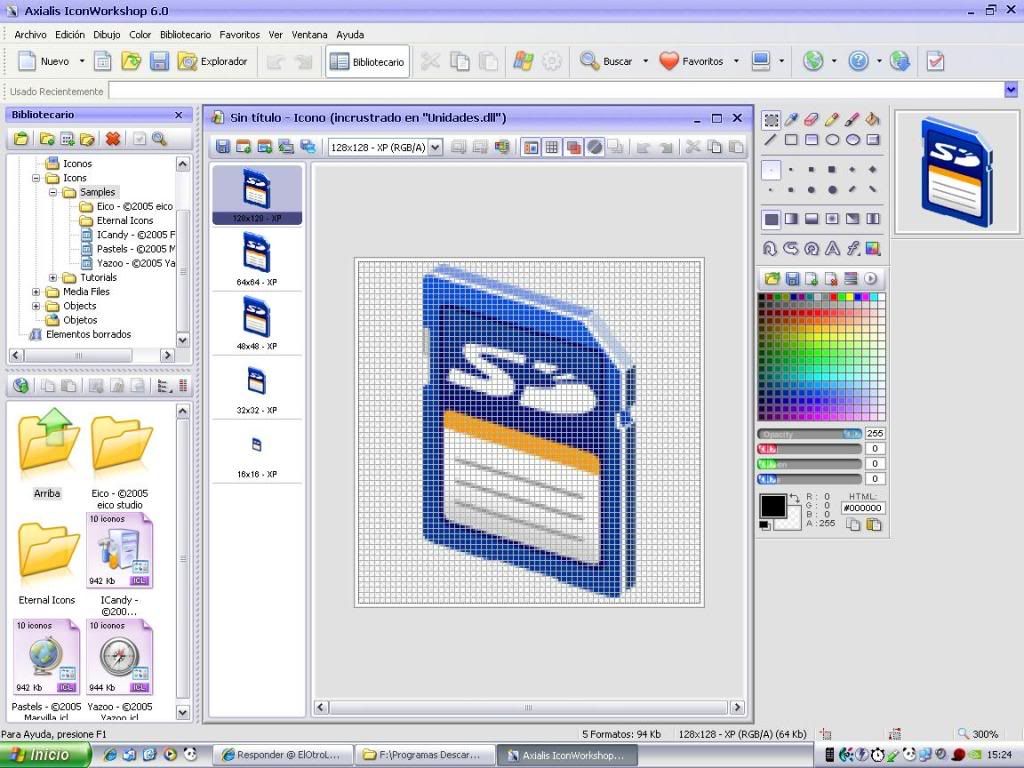Toggle the pixel grid display button
Screen dimensions: 1024x768
click(552, 147)
